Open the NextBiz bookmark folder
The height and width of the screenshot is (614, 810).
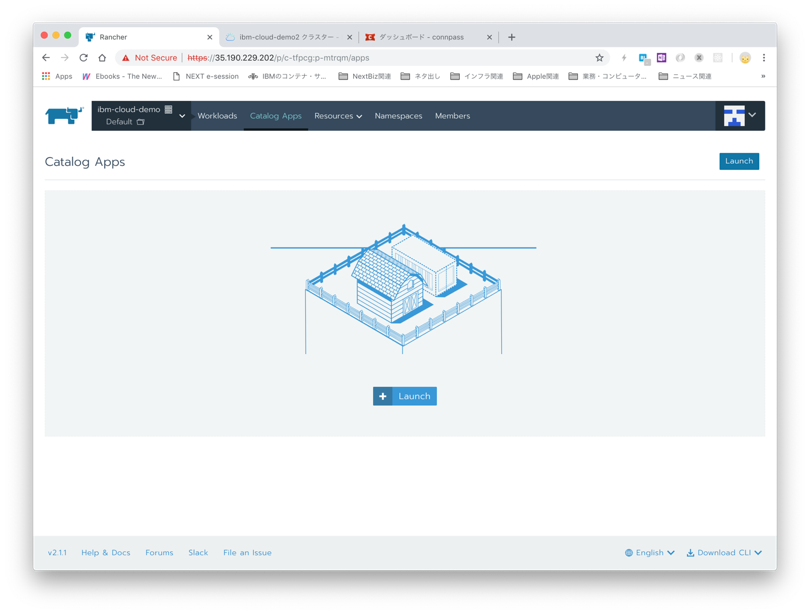pos(365,76)
